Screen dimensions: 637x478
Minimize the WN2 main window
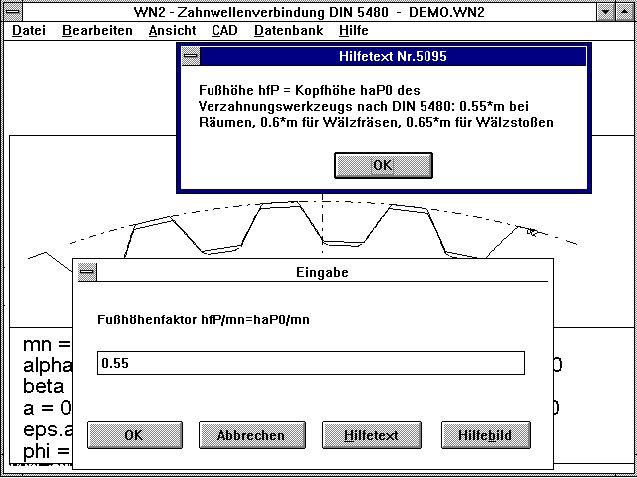coord(604,12)
